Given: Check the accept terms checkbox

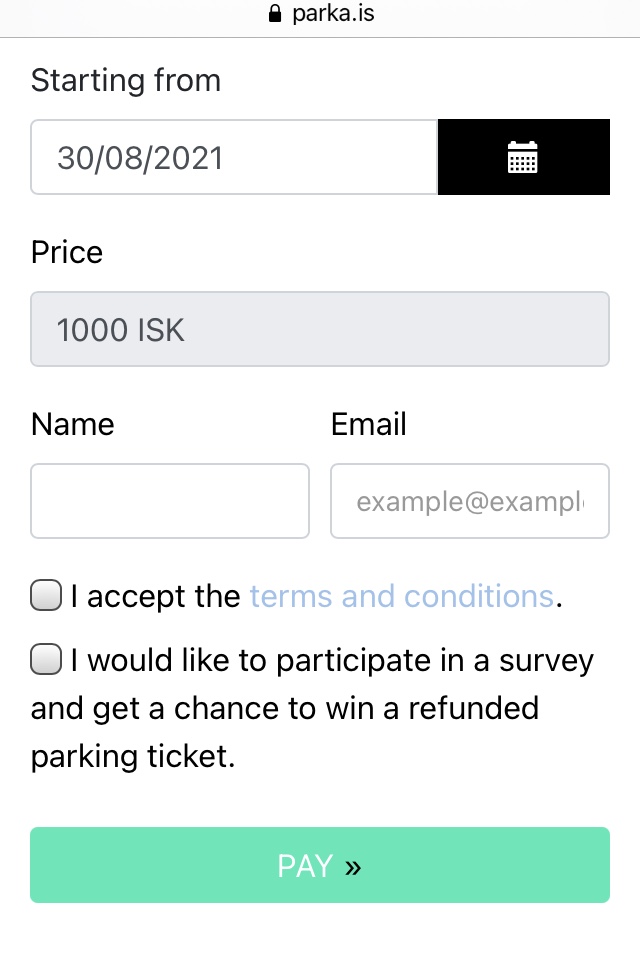Looking at the screenshot, I should click(x=46, y=596).
